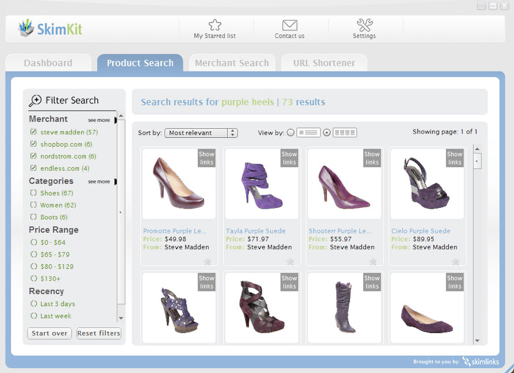The height and width of the screenshot is (373, 514).
Task: Open Promotte Purple Le... product link
Action: click(x=175, y=231)
